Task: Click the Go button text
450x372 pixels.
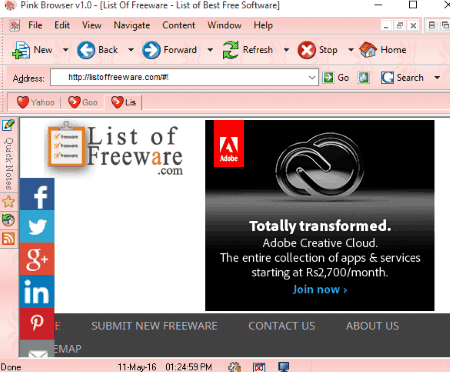Action: [x=343, y=78]
